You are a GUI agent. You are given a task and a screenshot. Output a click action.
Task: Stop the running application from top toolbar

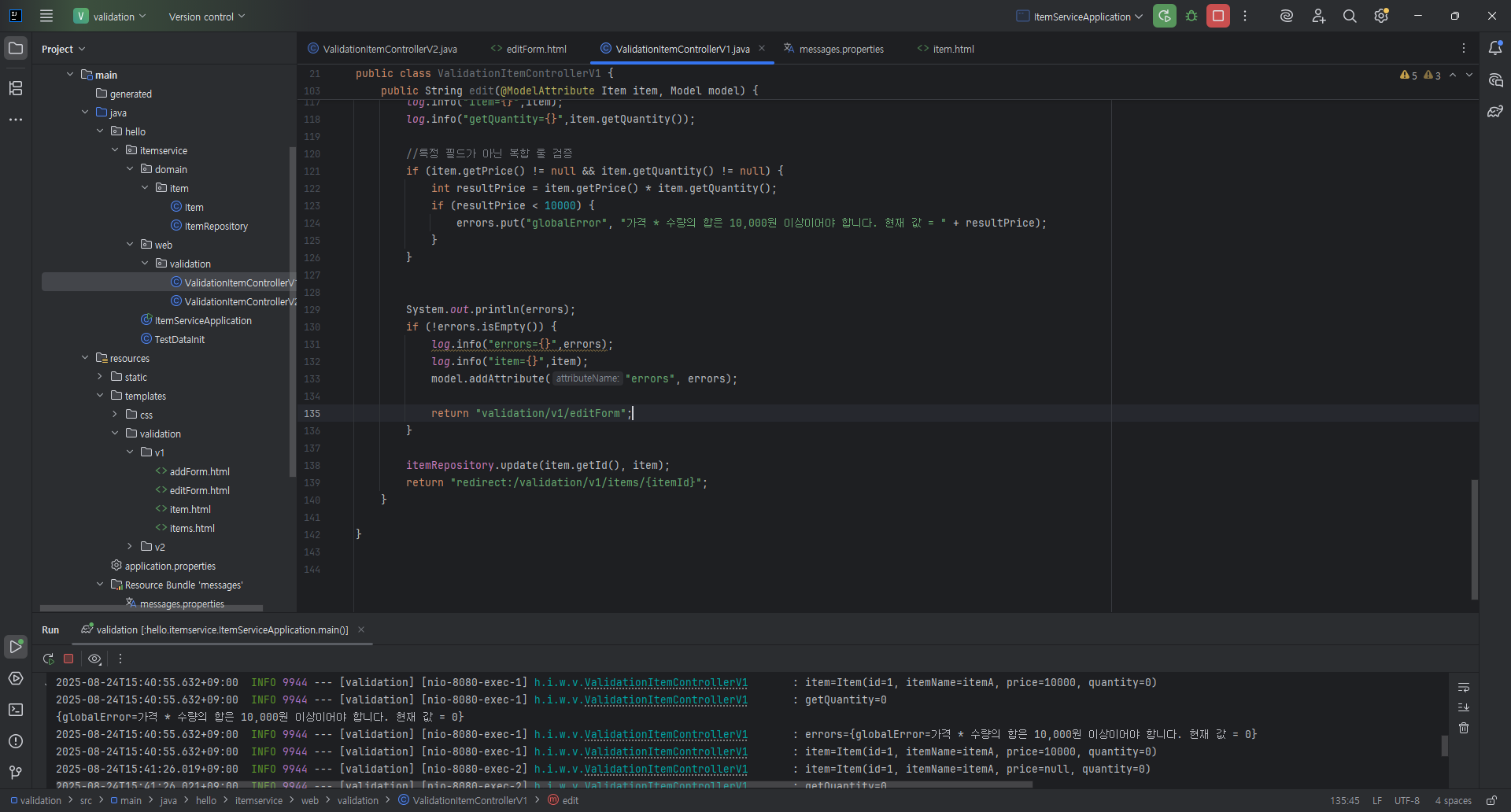click(x=1218, y=16)
